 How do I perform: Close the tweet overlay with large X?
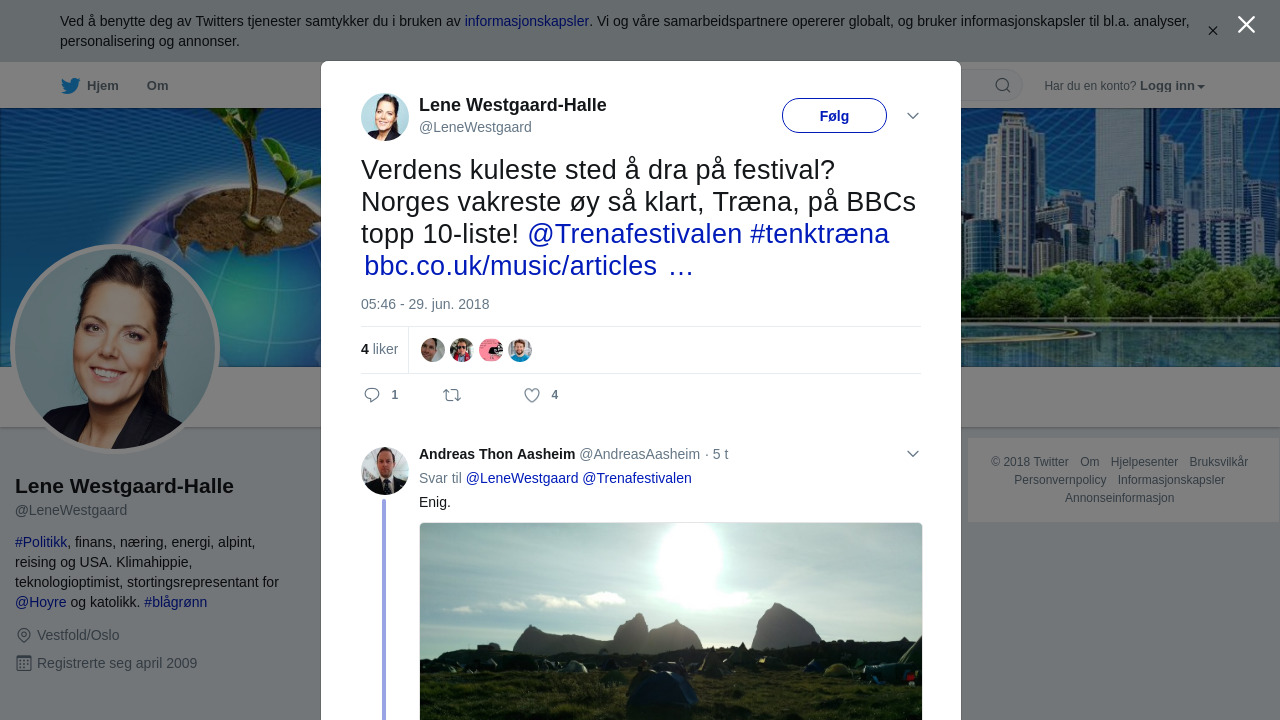(x=1246, y=24)
